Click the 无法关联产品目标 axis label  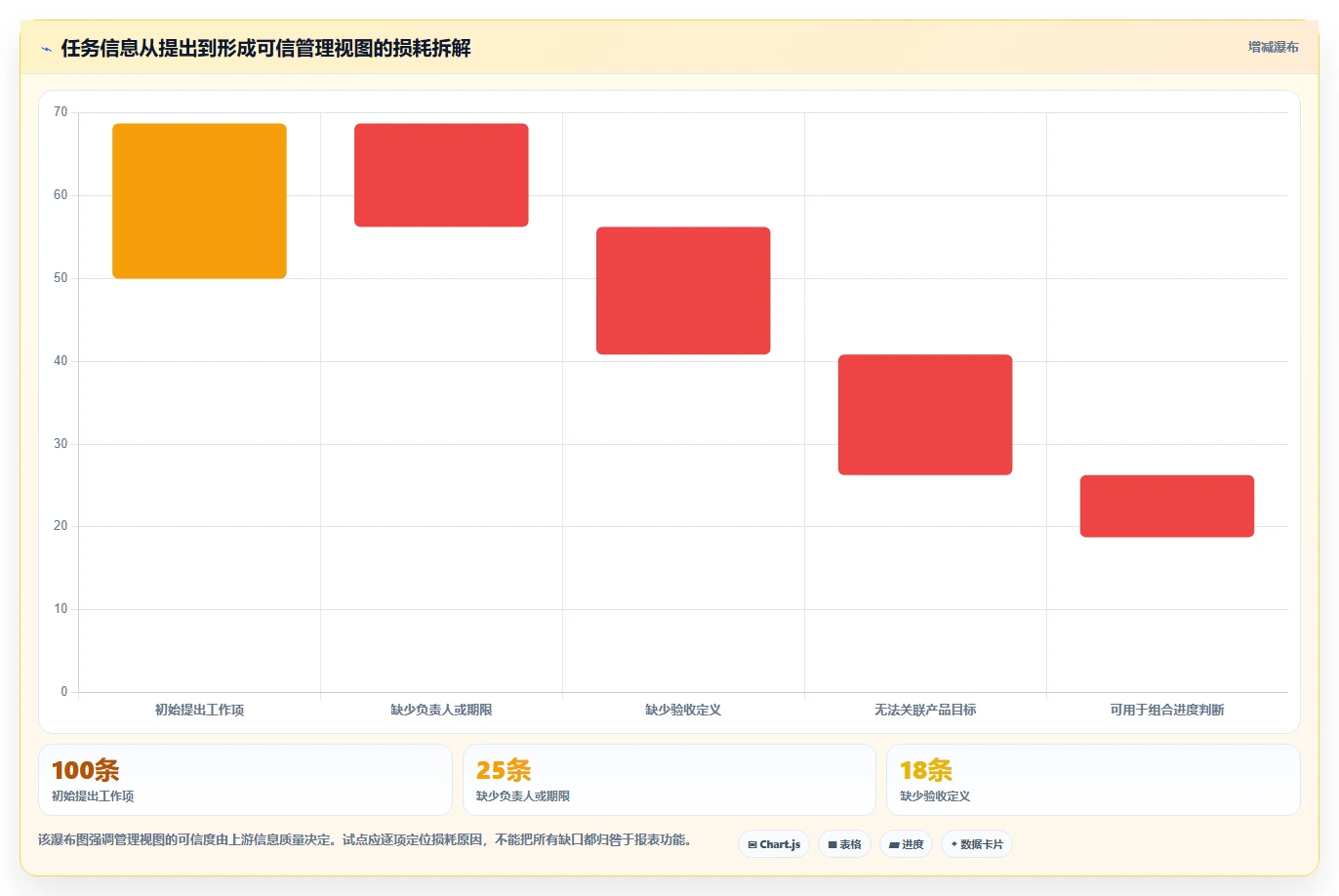[x=925, y=710]
